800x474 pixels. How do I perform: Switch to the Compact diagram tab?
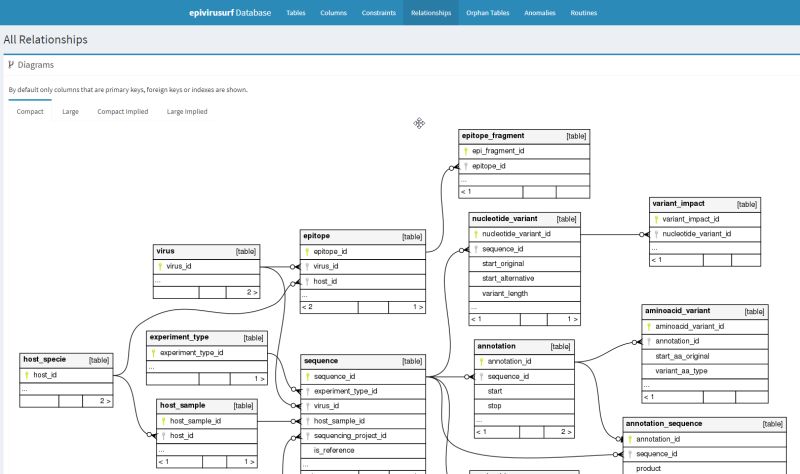30,111
